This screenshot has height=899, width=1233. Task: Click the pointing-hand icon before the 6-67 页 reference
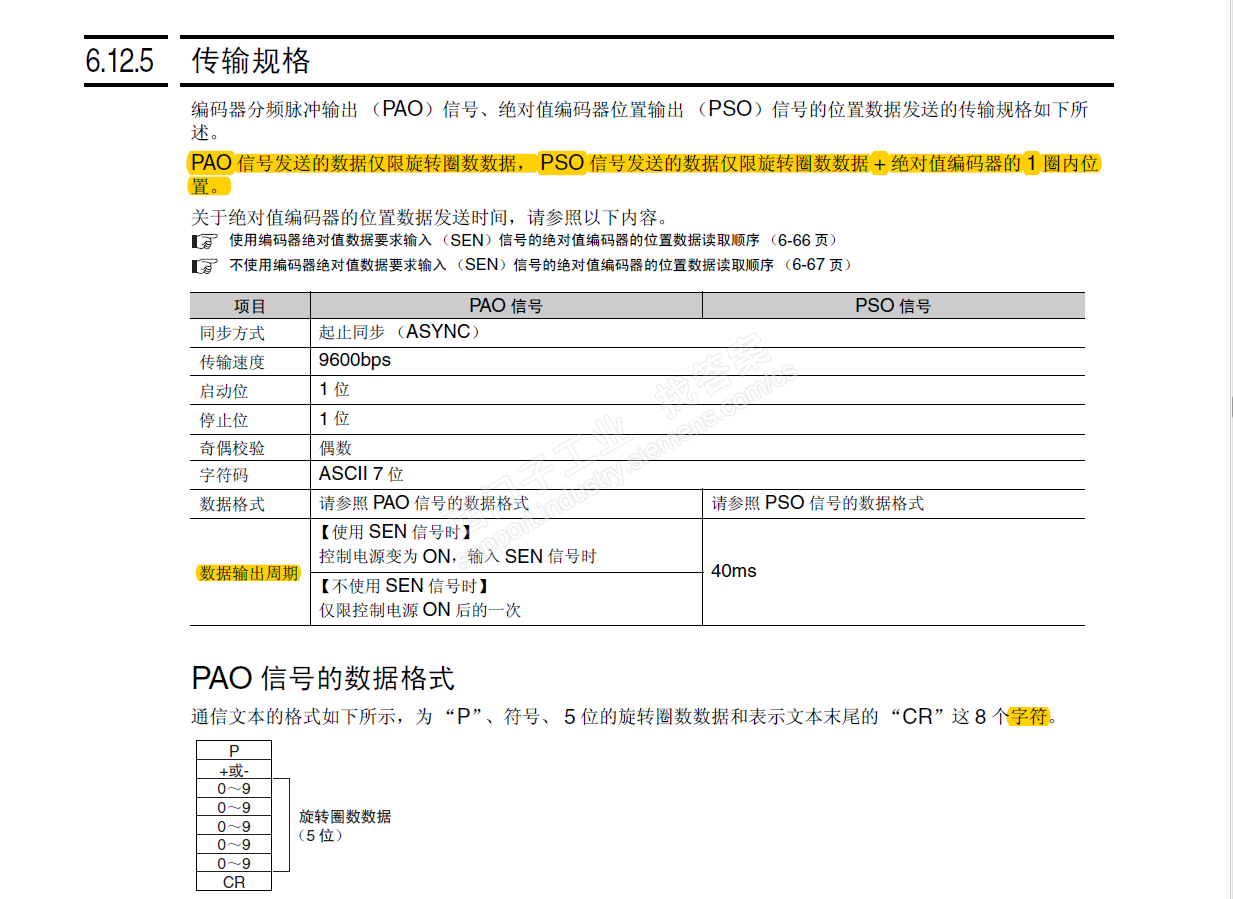coord(204,266)
